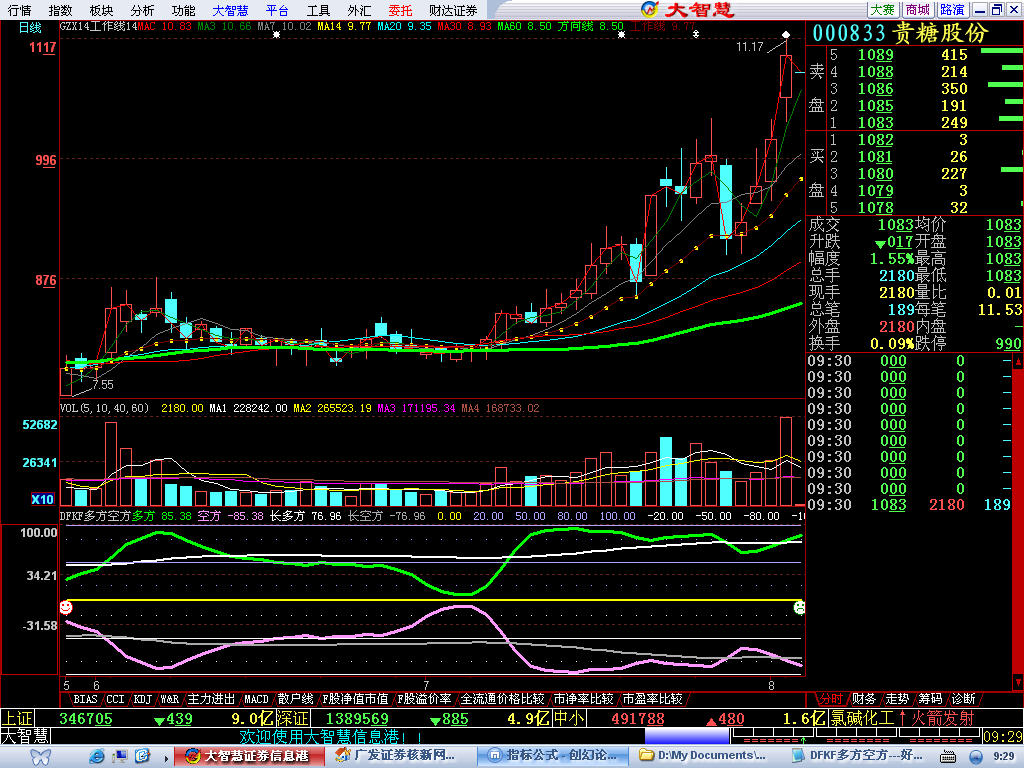Switch to the 主力进出 indicator tab
Viewport: 1024px width, 768px height.
(211, 699)
